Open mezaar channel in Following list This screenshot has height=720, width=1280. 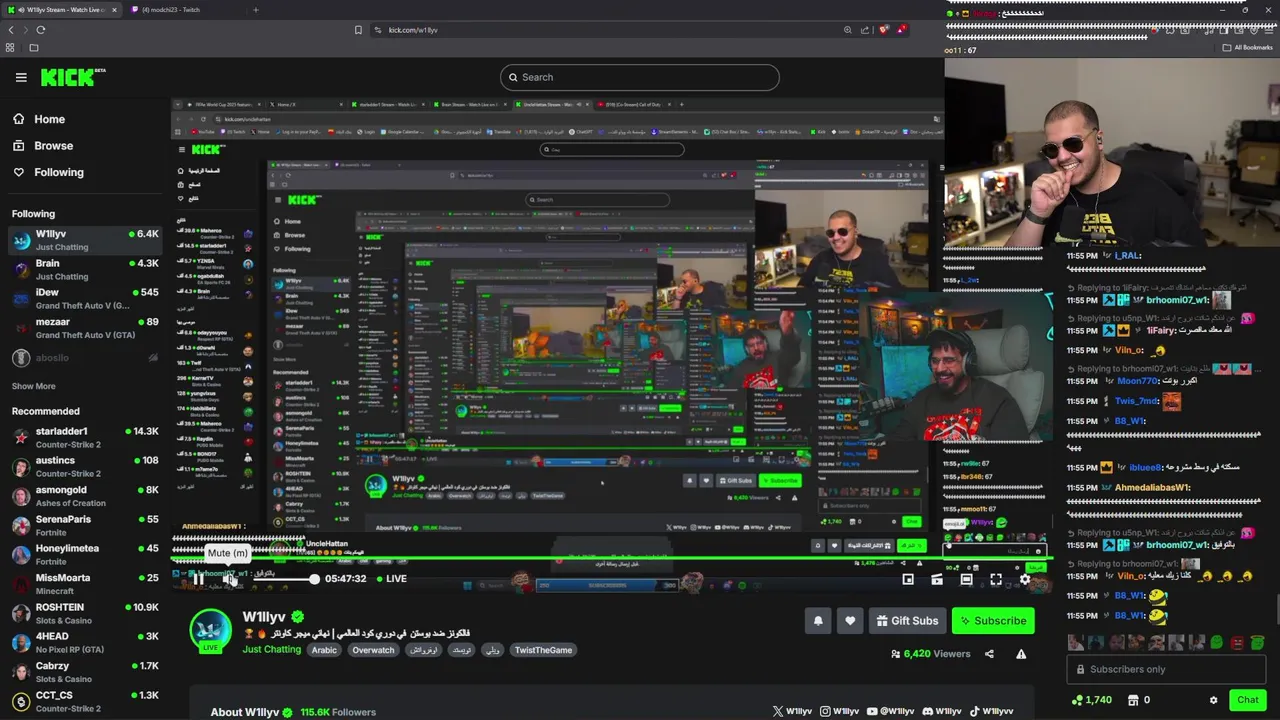coord(85,328)
